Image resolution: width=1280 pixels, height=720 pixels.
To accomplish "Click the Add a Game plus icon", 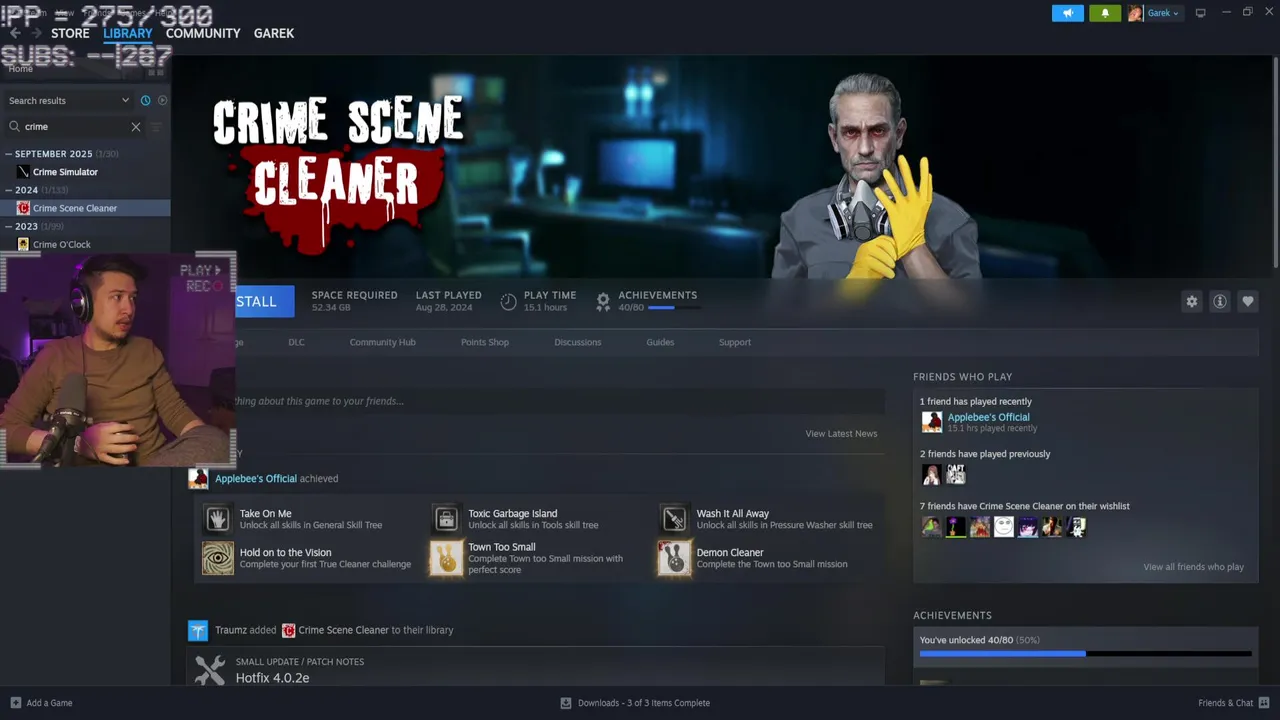I will (15, 703).
